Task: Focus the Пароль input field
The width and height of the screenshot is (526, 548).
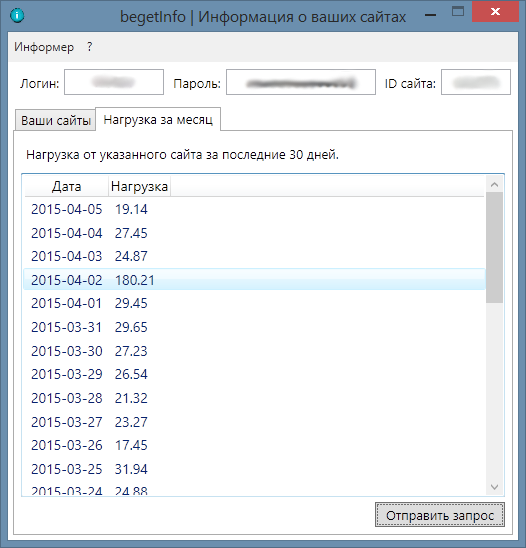Action: pyautogui.click(x=301, y=82)
